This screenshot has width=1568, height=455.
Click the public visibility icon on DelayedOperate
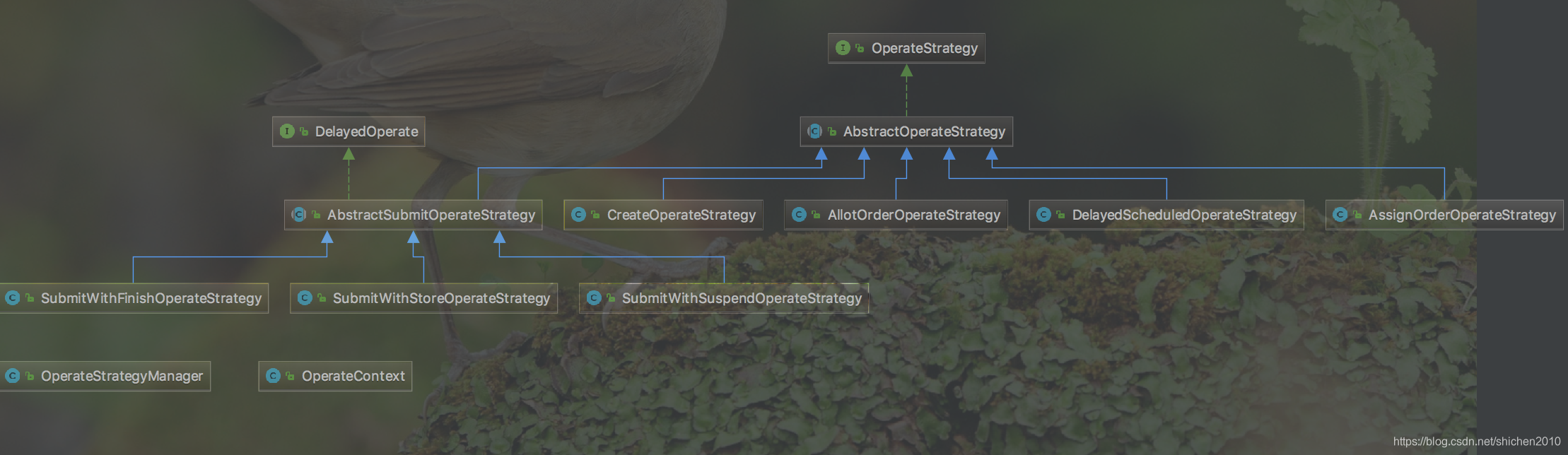304,131
